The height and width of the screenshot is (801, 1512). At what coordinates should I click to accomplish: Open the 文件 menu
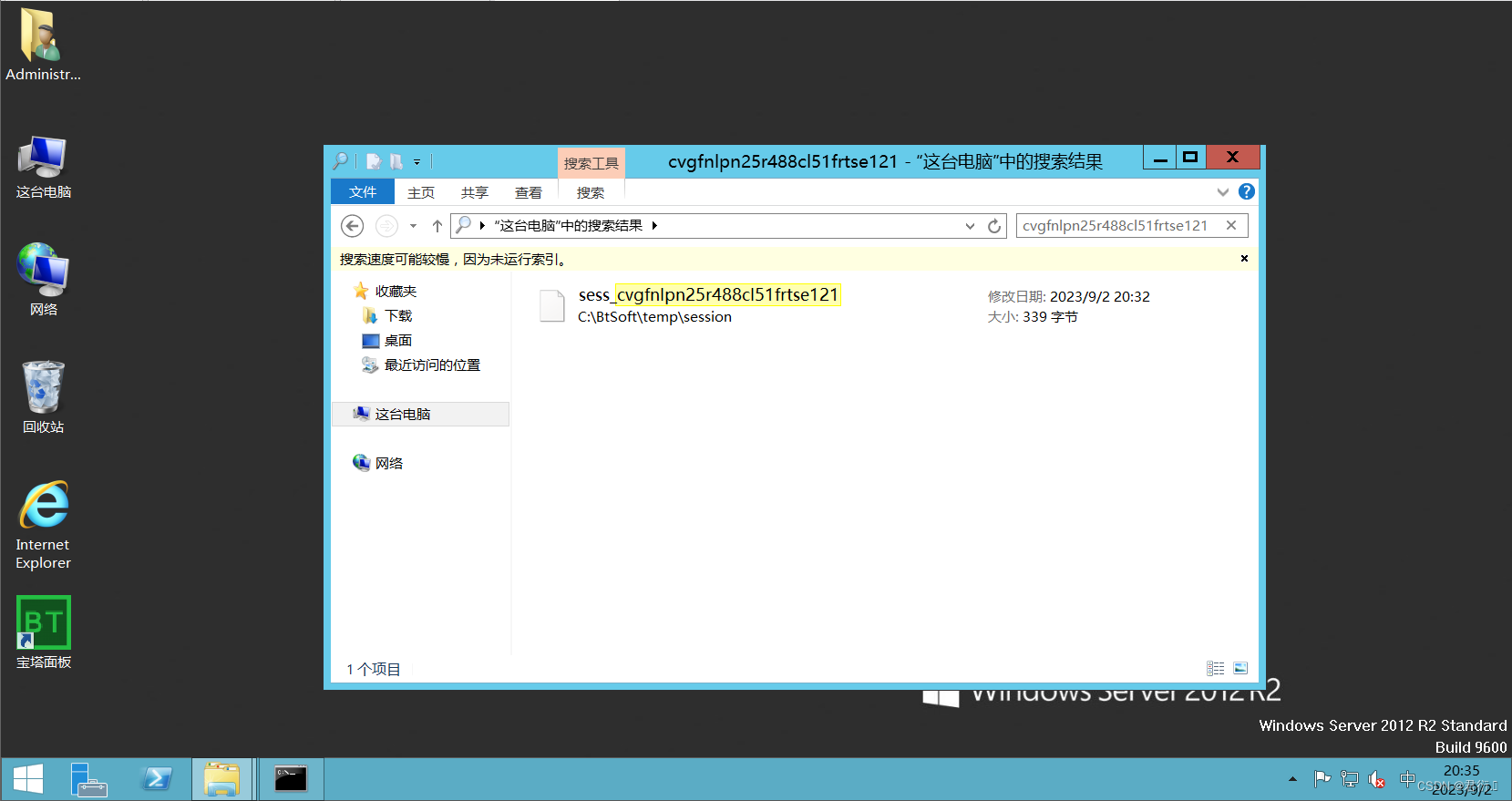(x=363, y=192)
